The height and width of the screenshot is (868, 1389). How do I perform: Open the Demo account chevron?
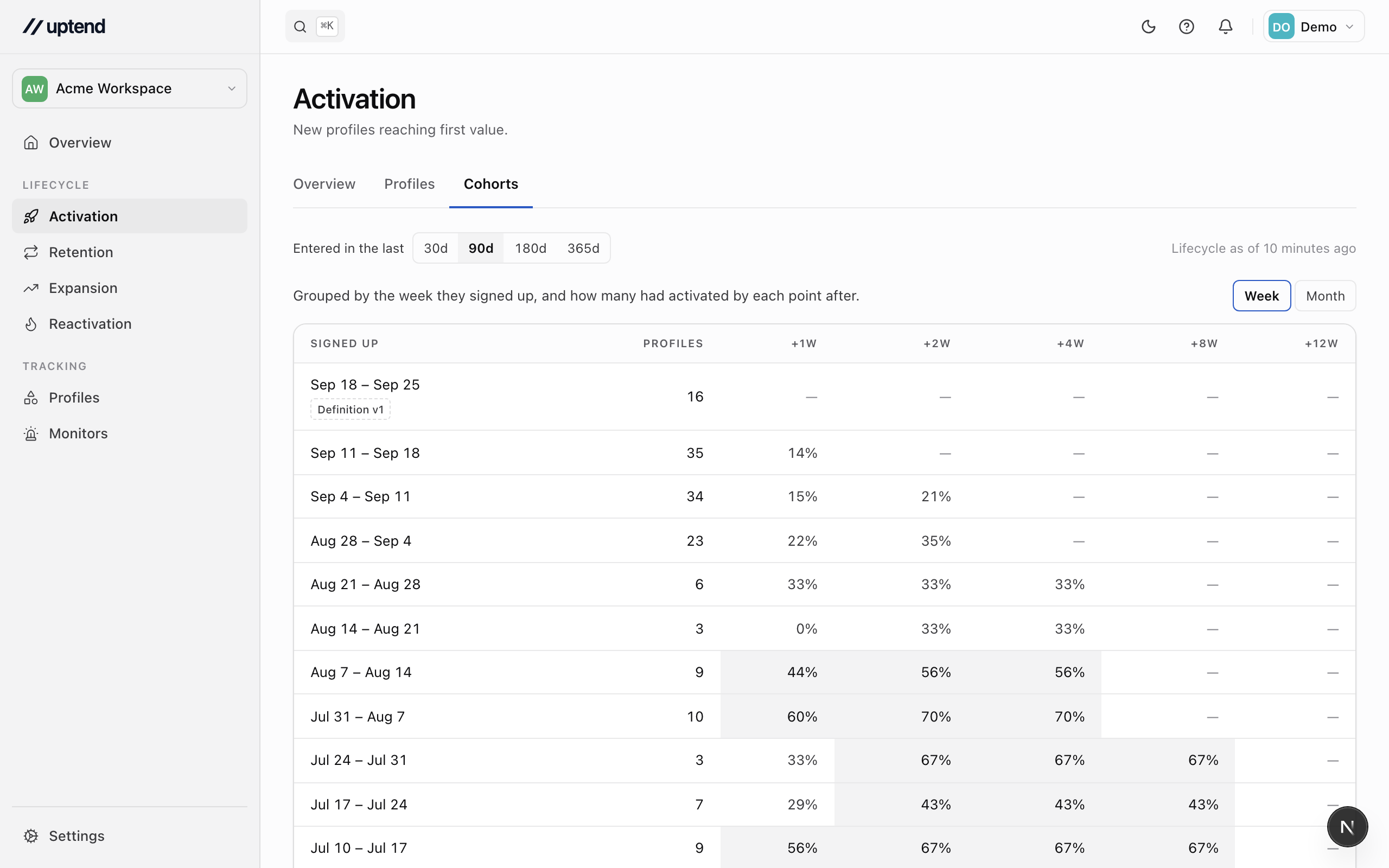(x=1349, y=27)
